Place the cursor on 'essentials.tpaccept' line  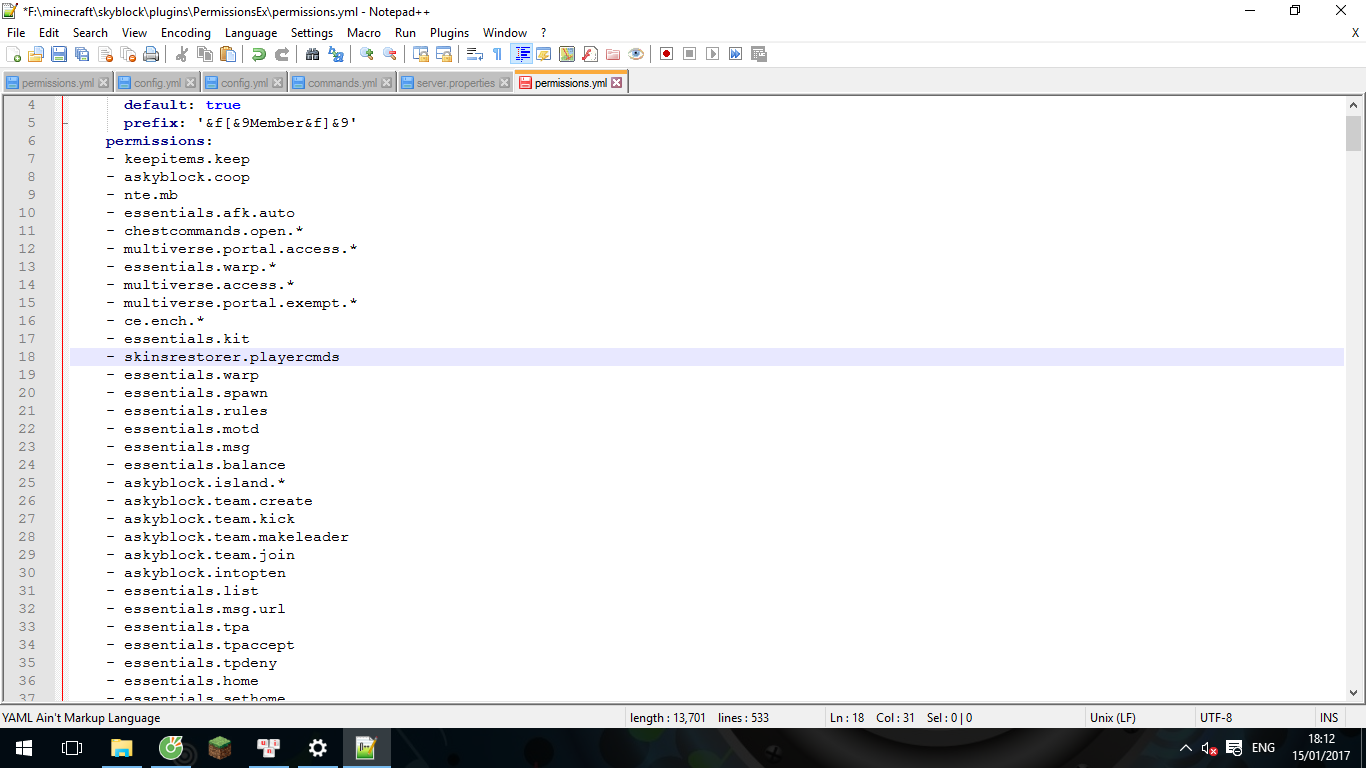[x=209, y=645]
